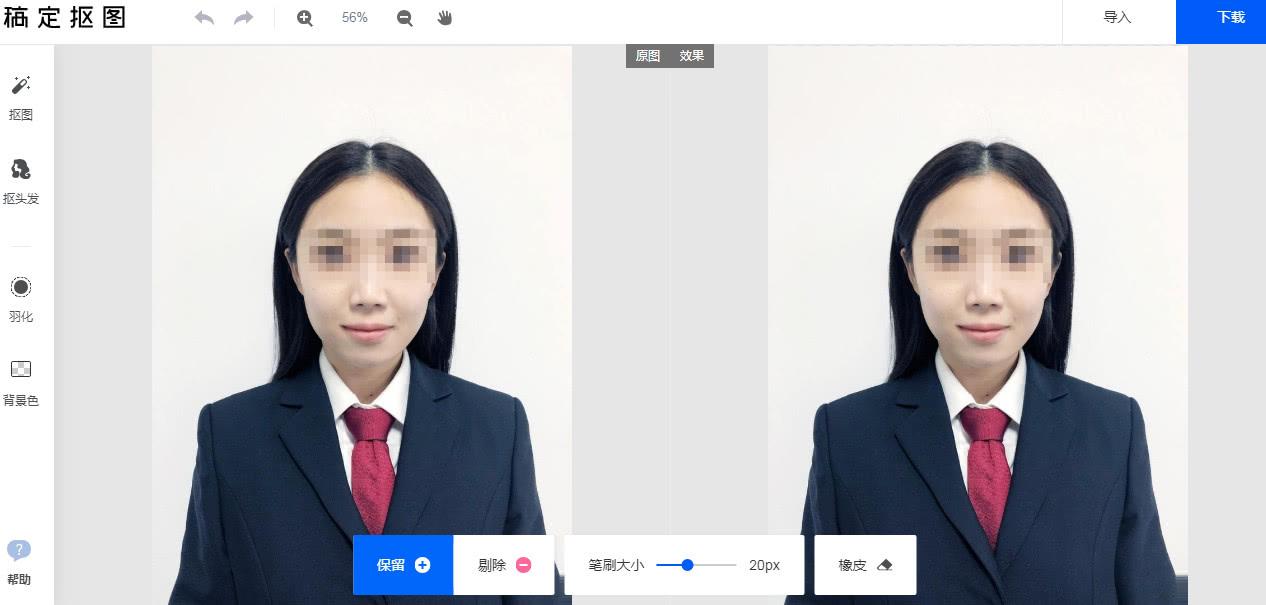
Task: Click the redo arrow in toolbar
Action: click(242, 17)
